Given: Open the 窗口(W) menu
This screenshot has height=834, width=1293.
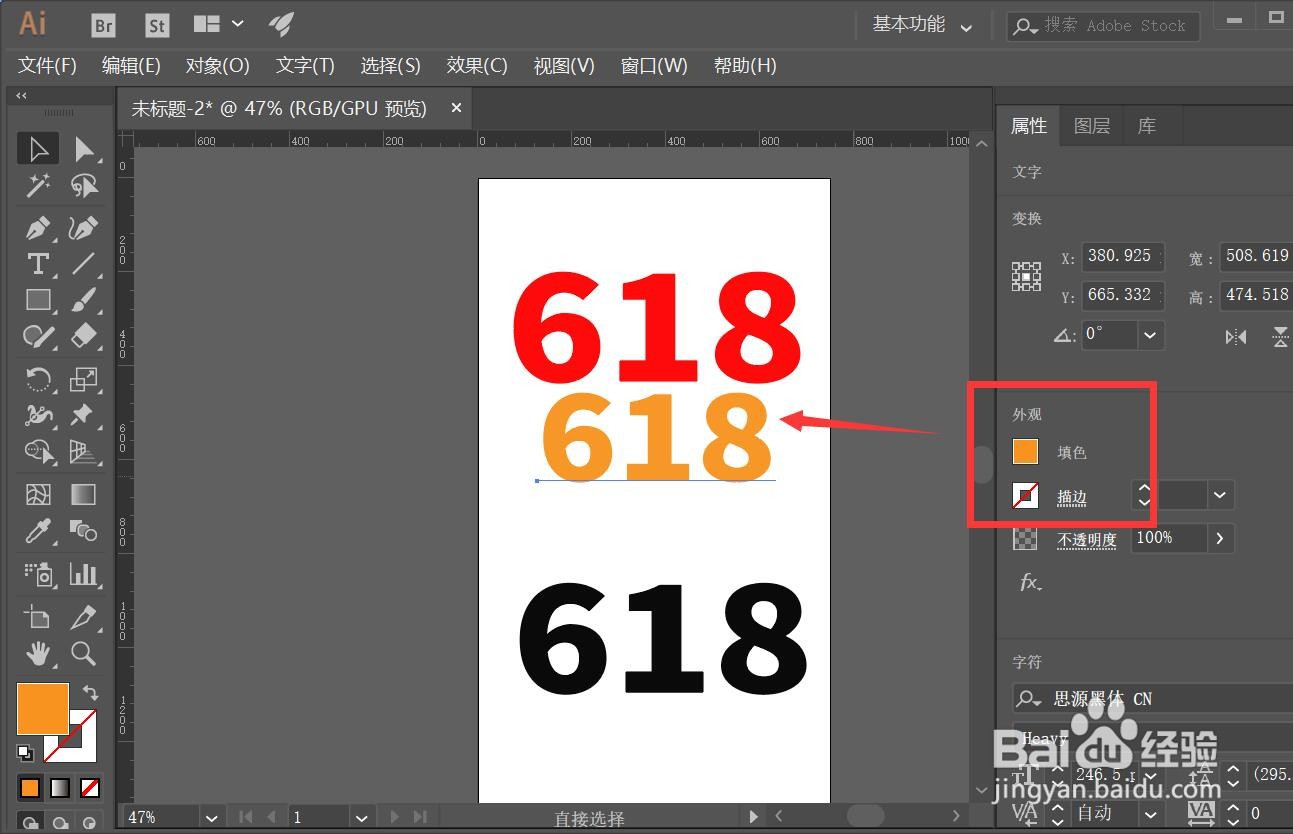Looking at the screenshot, I should tap(653, 66).
